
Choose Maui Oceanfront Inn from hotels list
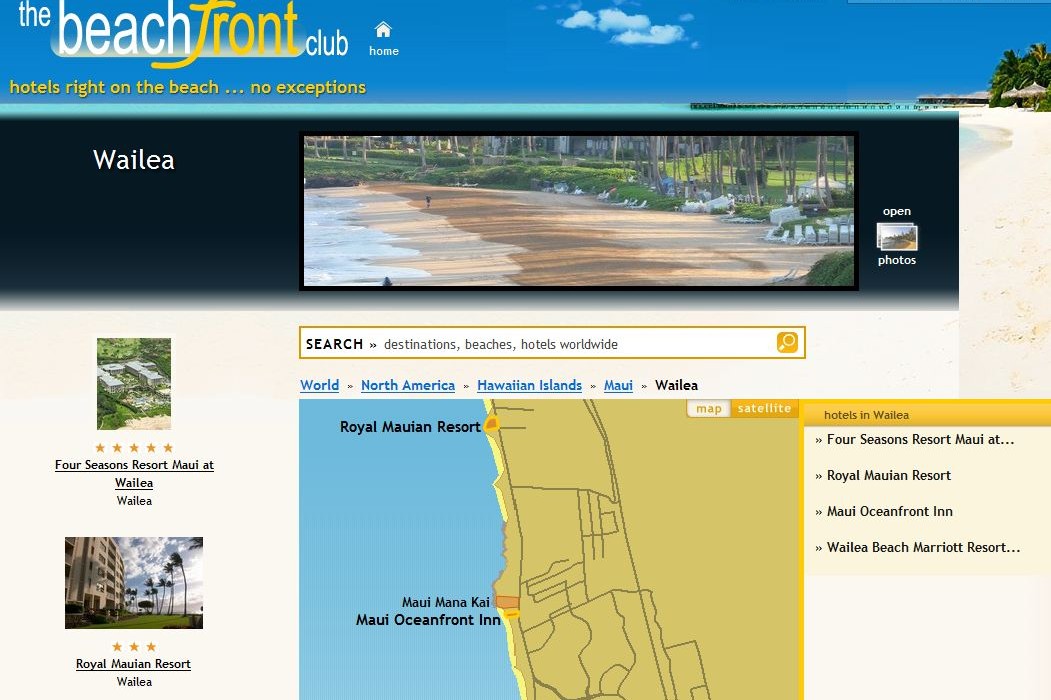pyautogui.click(x=889, y=511)
